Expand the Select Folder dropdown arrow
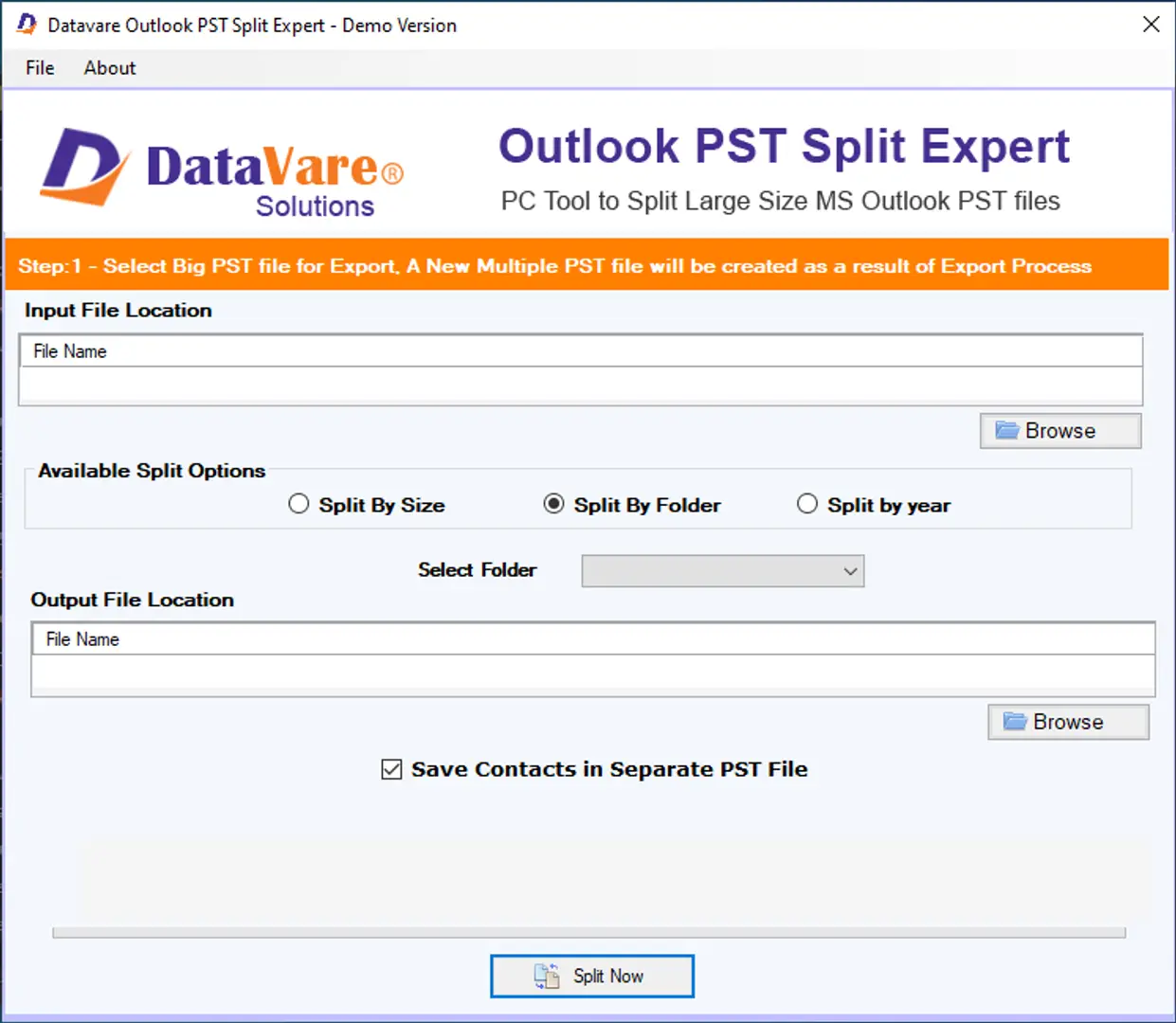Viewport: 1176px width, 1023px height. (850, 571)
